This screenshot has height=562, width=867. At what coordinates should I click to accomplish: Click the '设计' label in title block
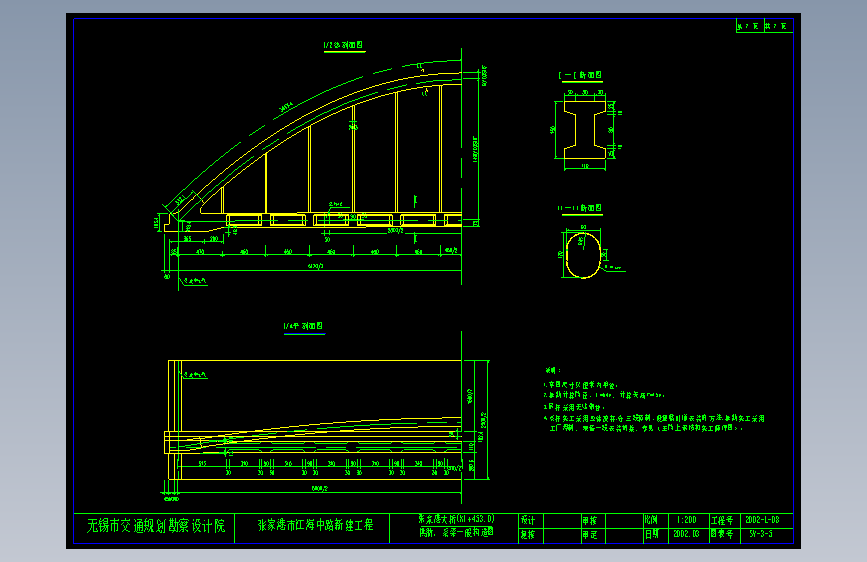tap(528, 520)
